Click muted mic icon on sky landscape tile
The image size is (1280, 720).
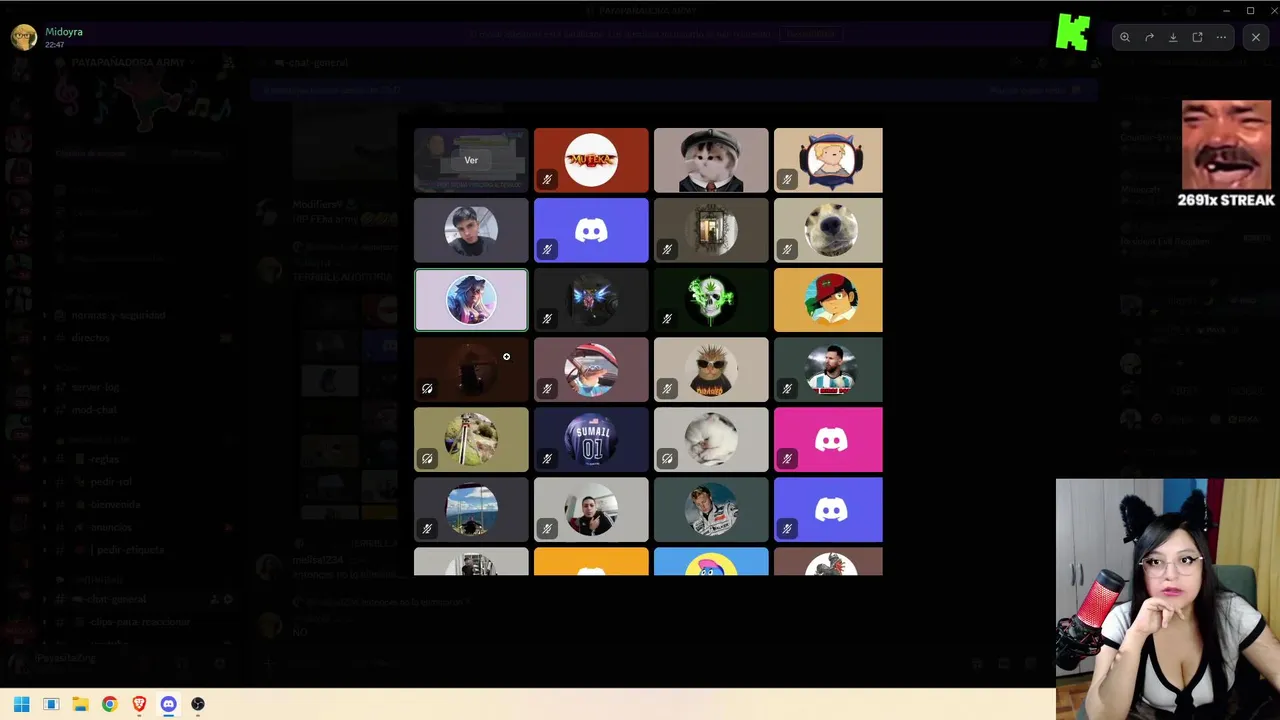point(427,529)
